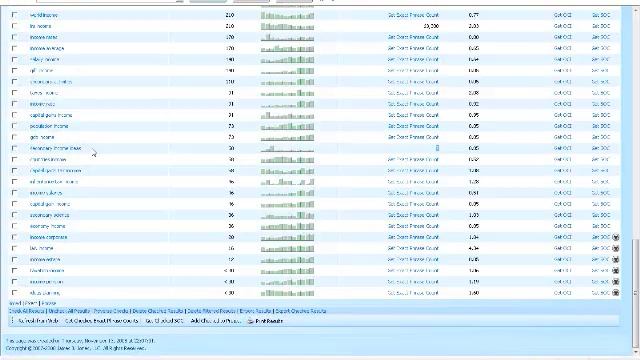640x360 pixels.
Task: Open the world income keyword link
Action: tap(44, 15)
